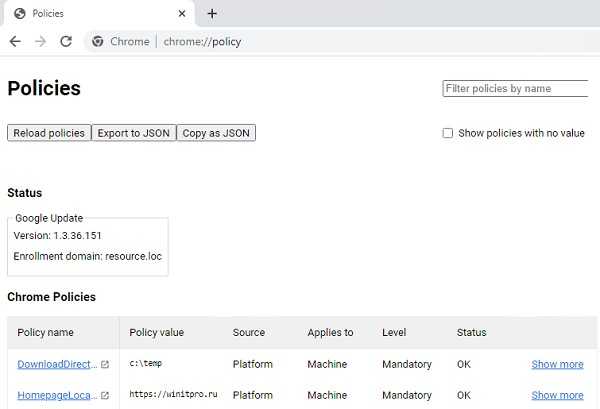Open external link icon beside HomepageLoca policy
Screen dimensions: 600x409
click(x=105, y=395)
